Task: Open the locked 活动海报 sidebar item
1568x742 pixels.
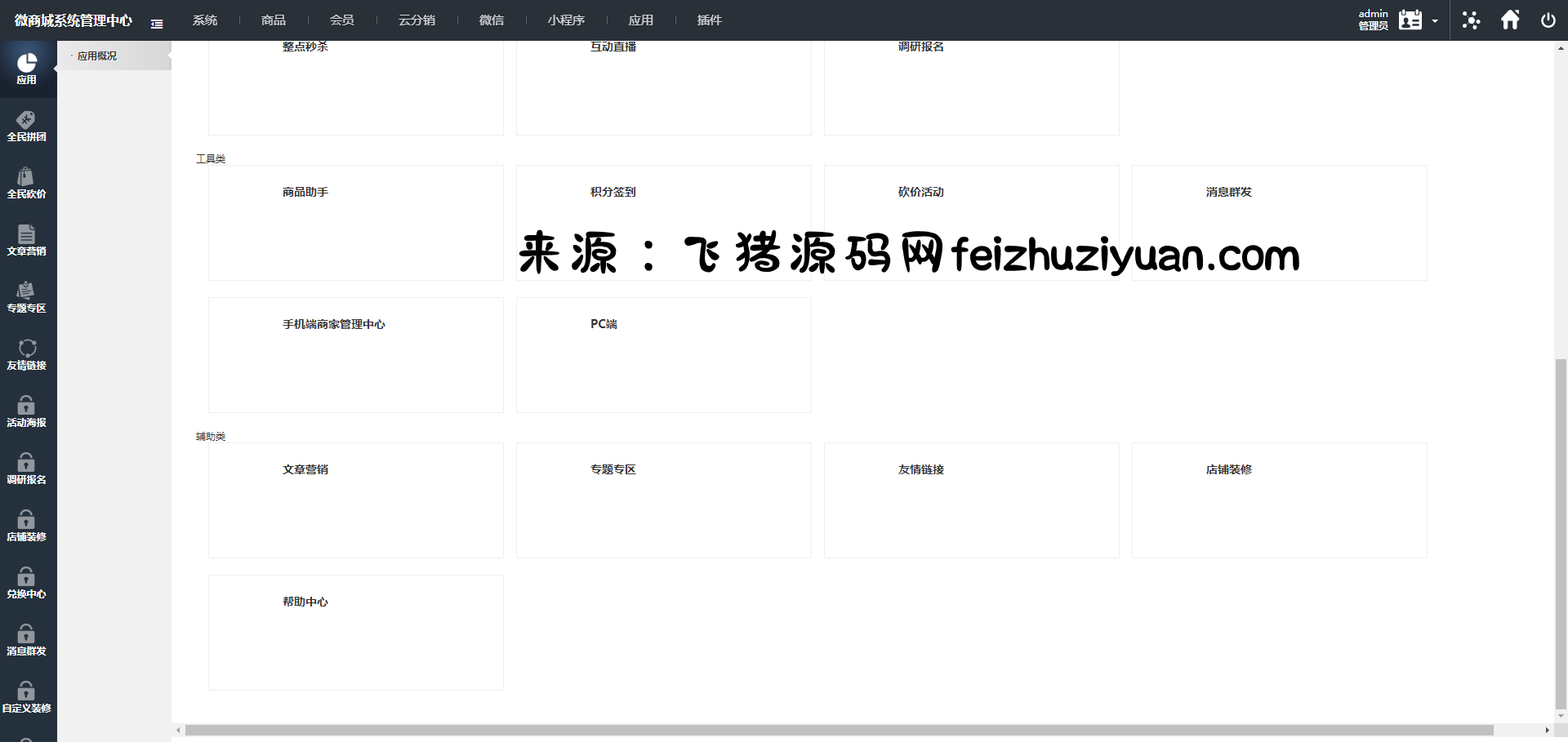Action: coord(27,412)
